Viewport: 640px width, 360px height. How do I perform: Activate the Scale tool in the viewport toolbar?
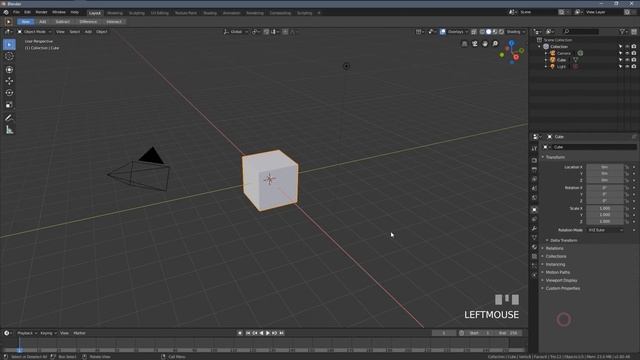(x=9, y=105)
